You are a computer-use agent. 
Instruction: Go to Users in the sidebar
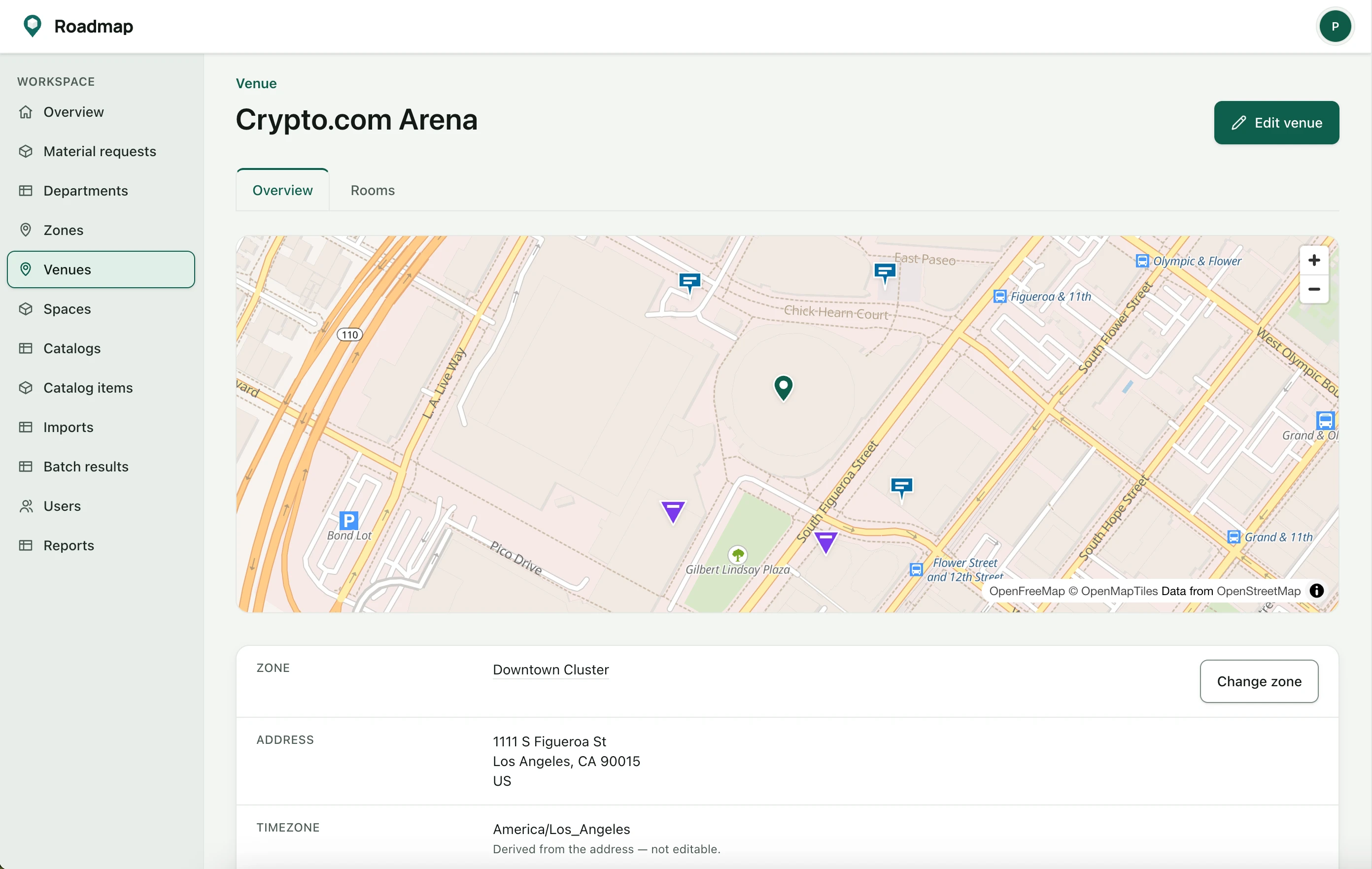[101, 505]
